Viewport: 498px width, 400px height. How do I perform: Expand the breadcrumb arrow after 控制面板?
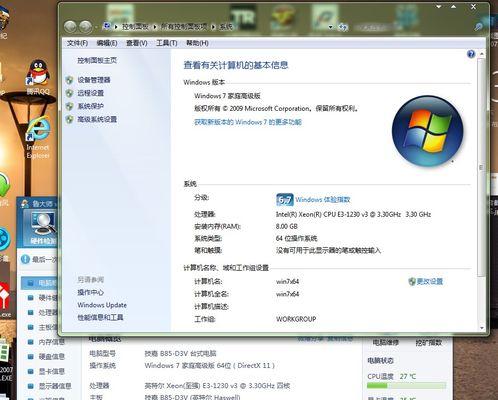point(155,27)
